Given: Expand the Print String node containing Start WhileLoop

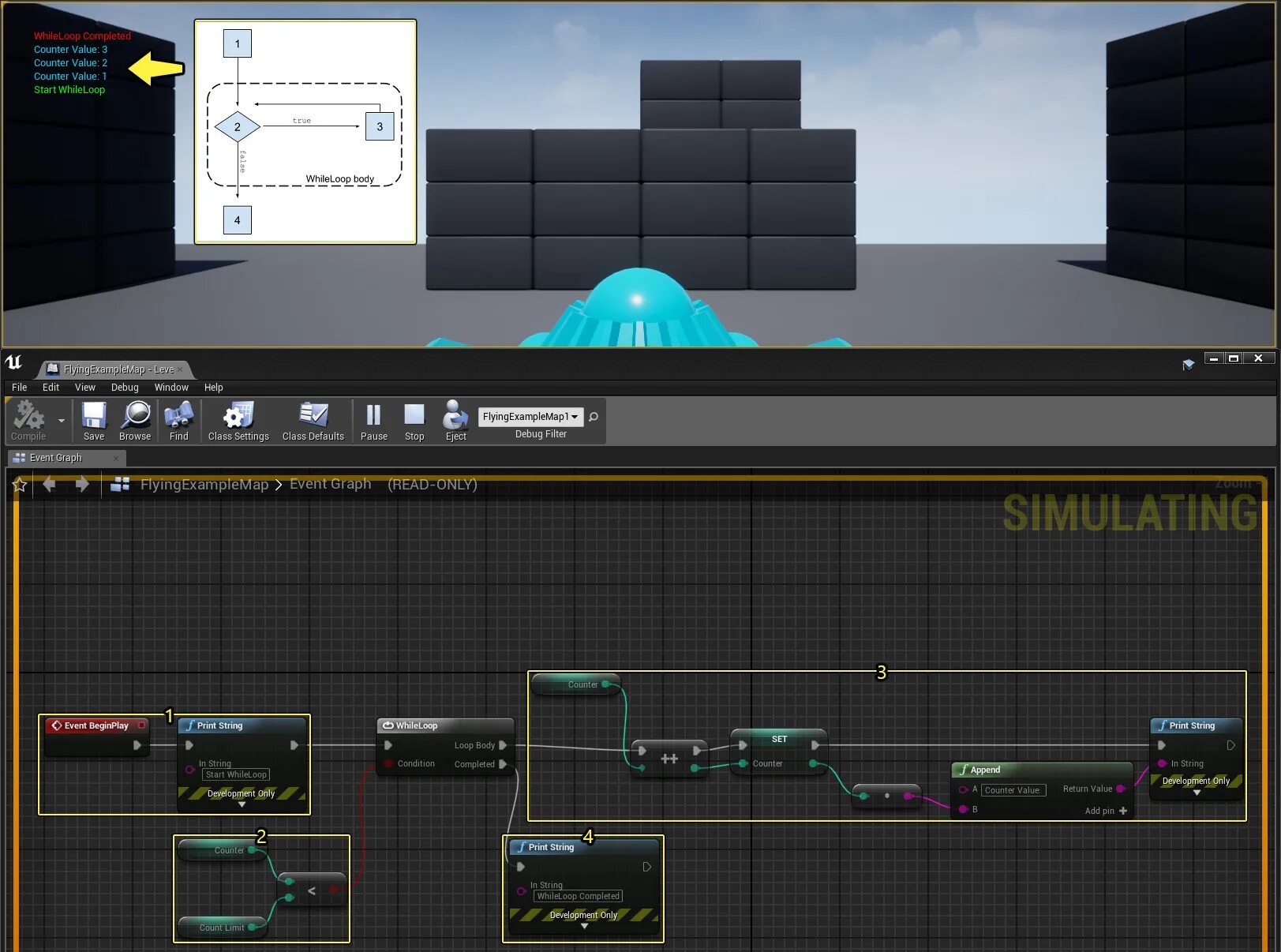Looking at the screenshot, I should pyautogui.click(x=242, y=804).
